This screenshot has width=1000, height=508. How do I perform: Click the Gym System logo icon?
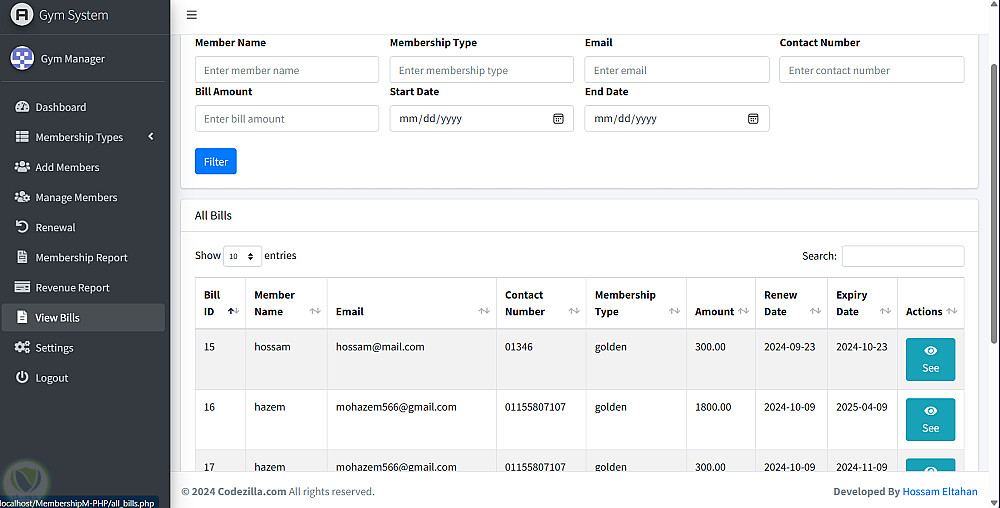click(x=21, y=15)
